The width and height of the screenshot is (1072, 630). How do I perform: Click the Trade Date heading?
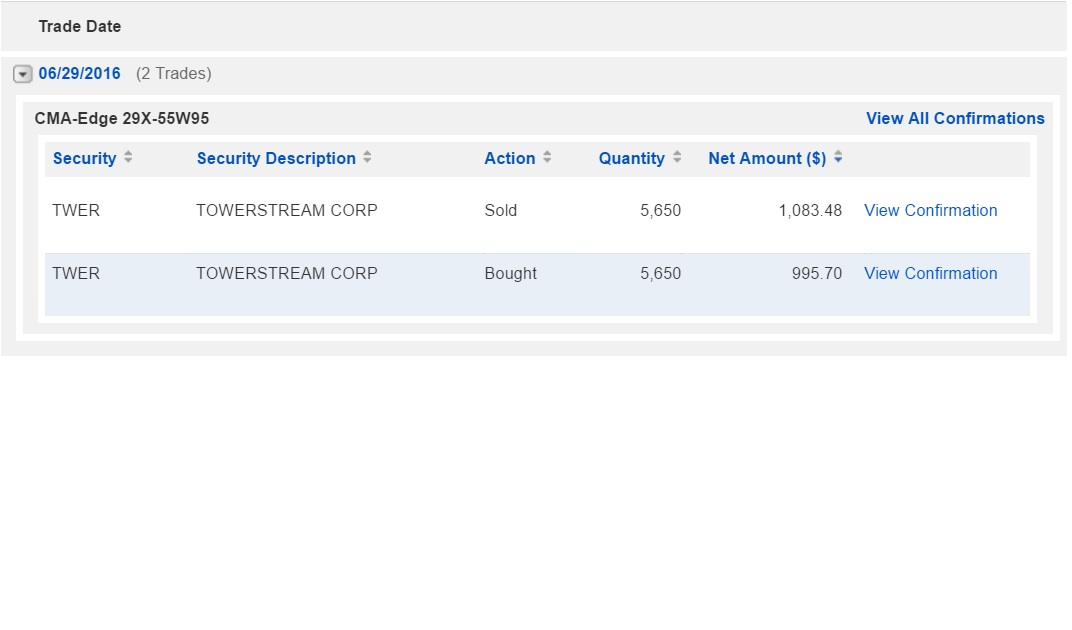tap(80, 26)
